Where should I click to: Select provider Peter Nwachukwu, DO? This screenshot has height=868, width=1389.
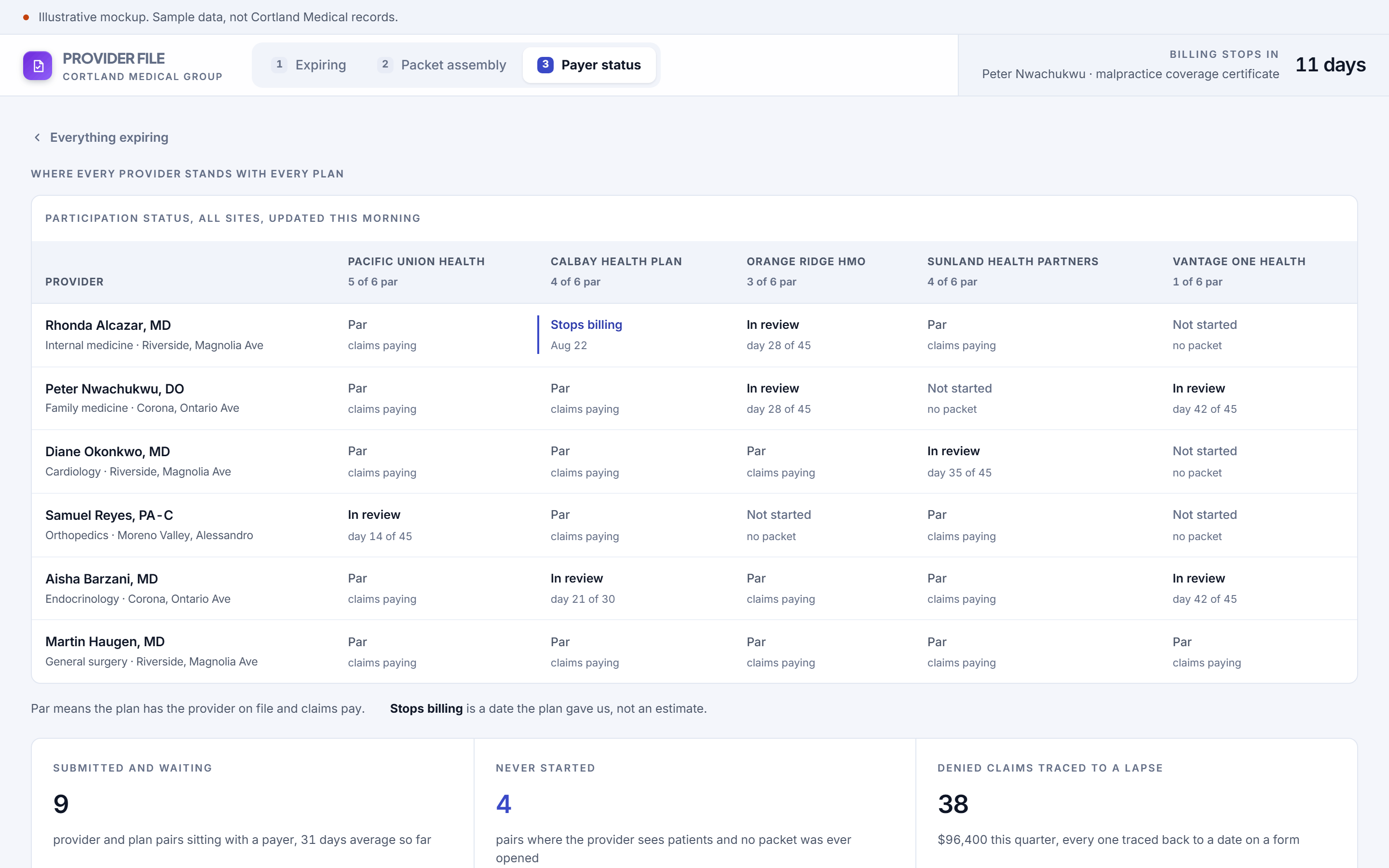point(114,389)
